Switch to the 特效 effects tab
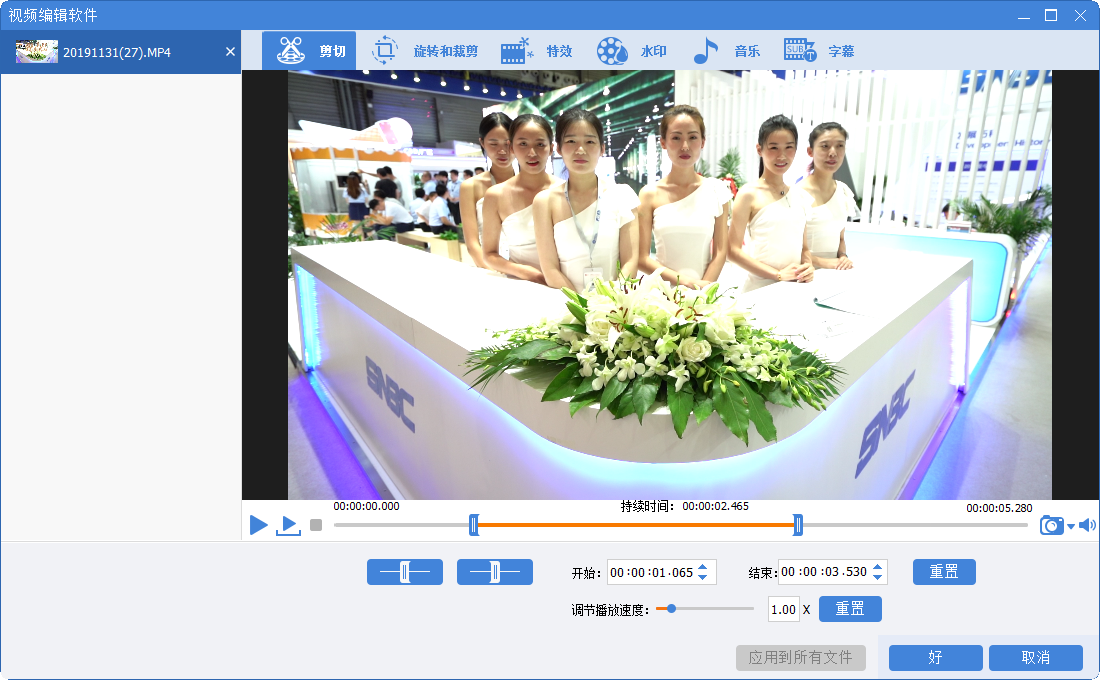The height and width of the screenshot is (680, 1100). [x=536, y=51]
